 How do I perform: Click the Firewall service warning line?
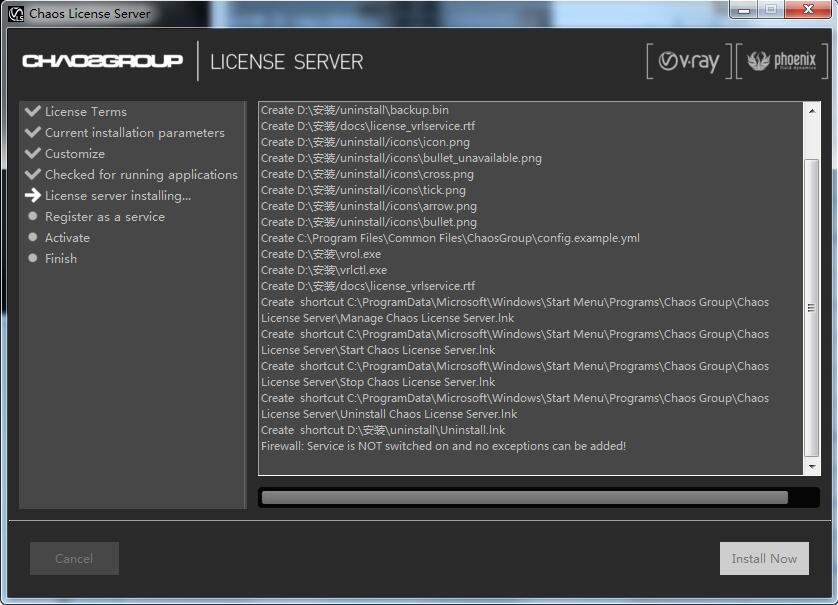tap(444, 446)
